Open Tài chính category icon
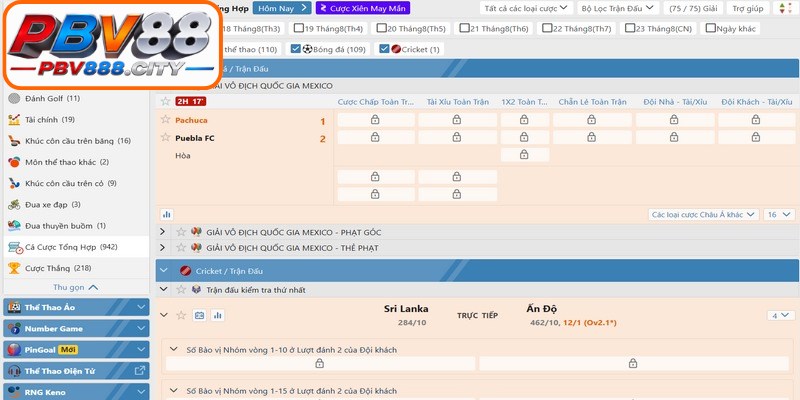The height and width of the screenshot is (400, 800). click(x=14, y=120)
